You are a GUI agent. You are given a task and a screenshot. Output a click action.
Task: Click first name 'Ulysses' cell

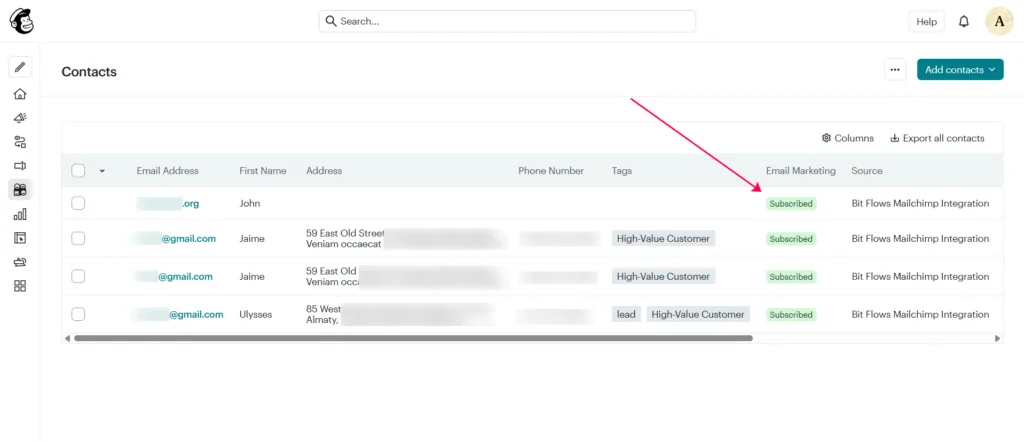pyautogui.click(x=256, y=314)
